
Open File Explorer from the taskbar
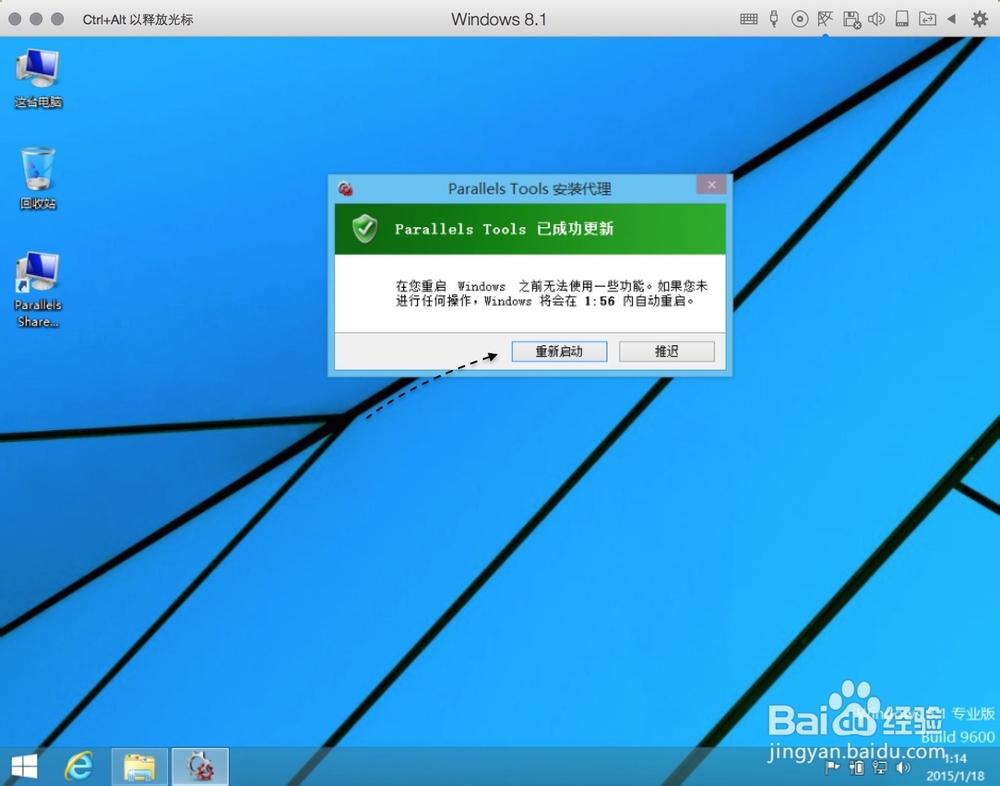point(140,767)
